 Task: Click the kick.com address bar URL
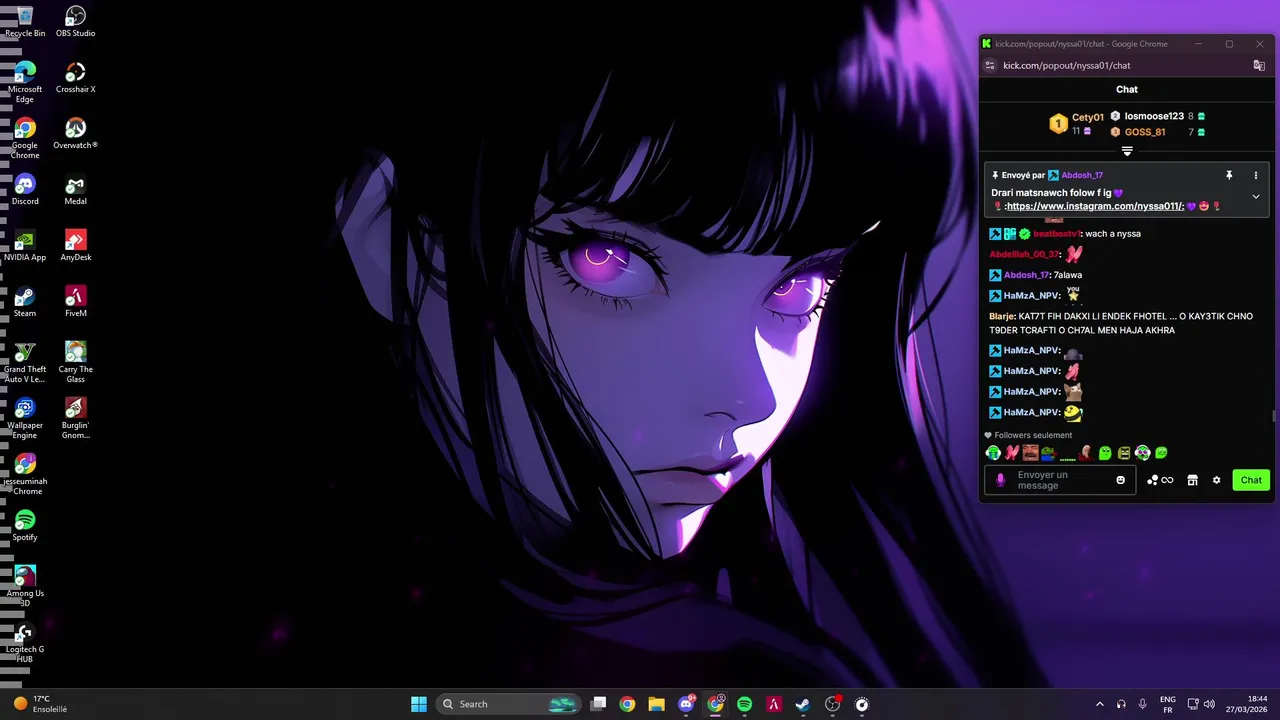[1067, 65]
